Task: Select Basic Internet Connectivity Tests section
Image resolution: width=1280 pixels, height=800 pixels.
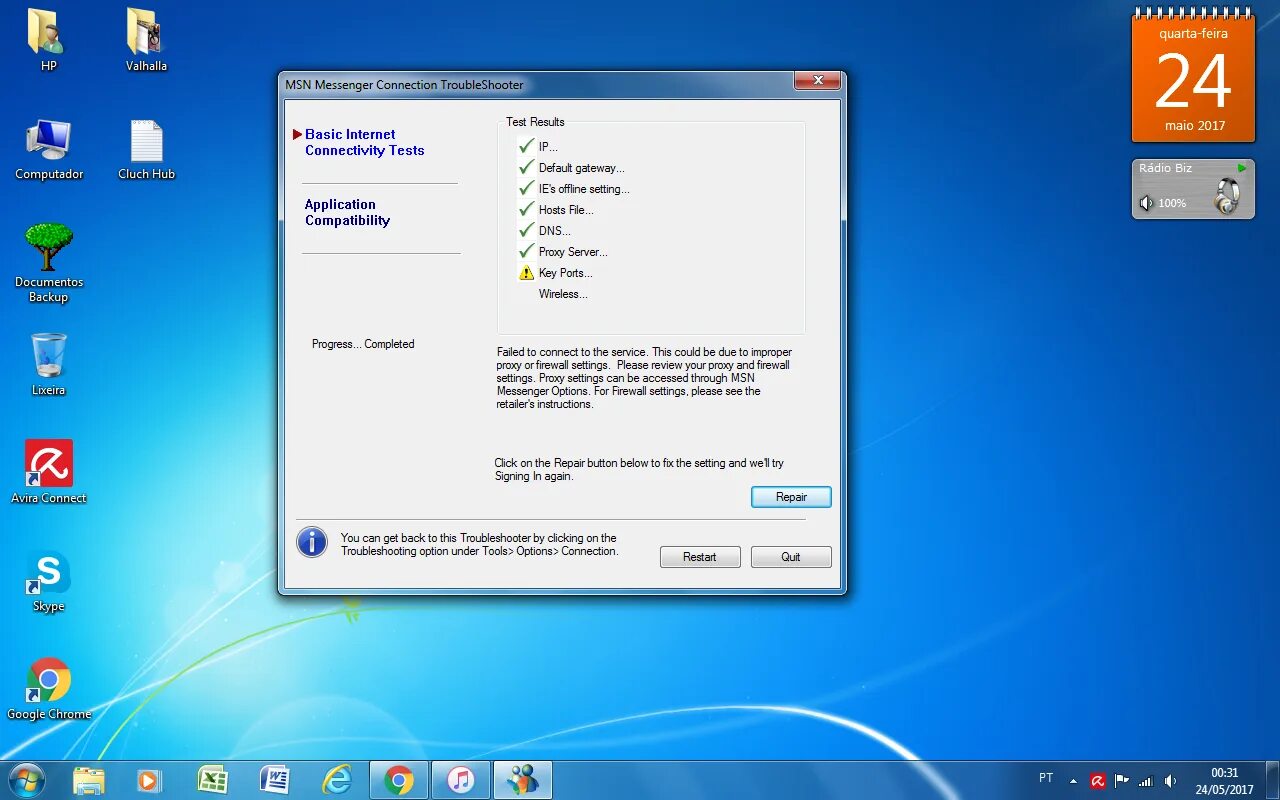Action: tap(364, 142)
